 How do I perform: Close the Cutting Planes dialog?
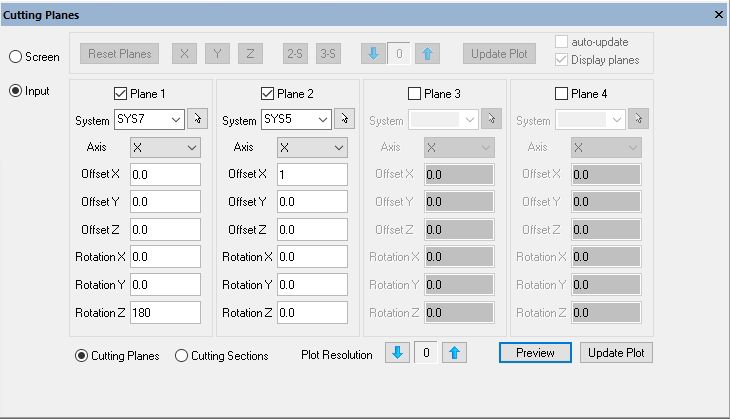(x=719, y=15)
